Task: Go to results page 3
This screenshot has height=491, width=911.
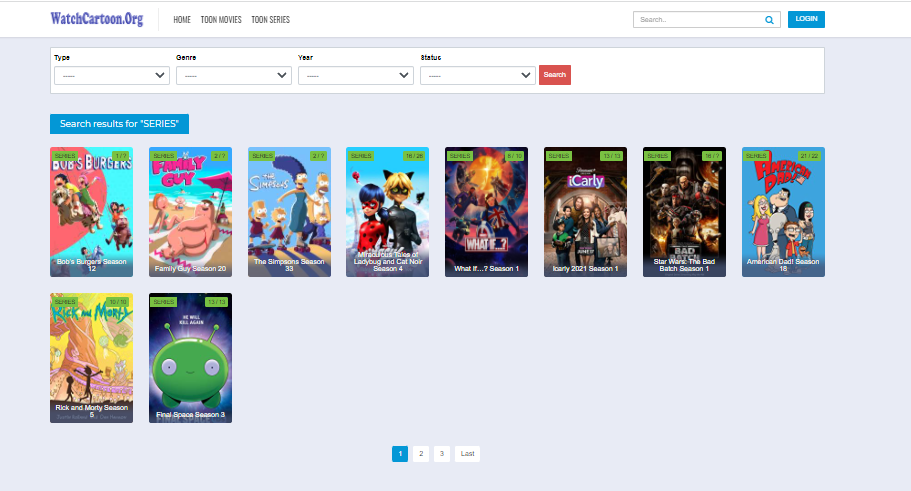Action: (442, 454)
